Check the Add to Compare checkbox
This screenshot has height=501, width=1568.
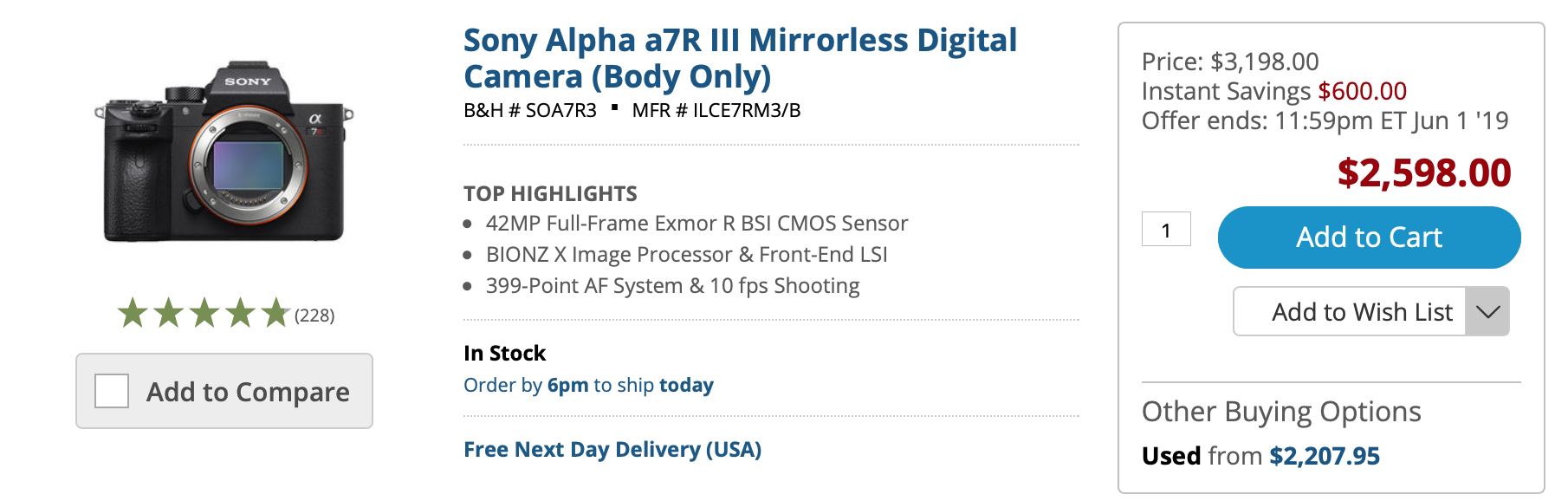(x=112, y=391)
